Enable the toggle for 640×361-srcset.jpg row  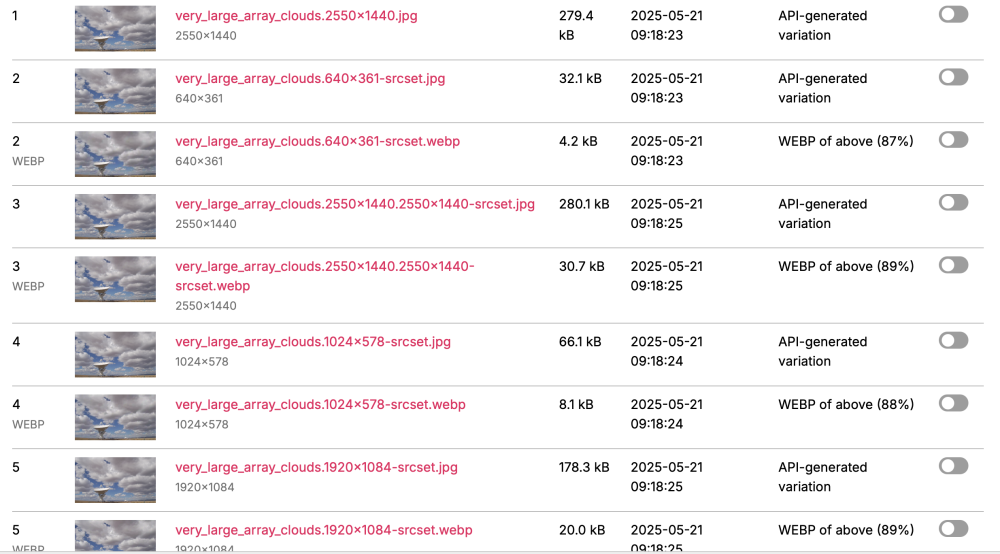953,77
